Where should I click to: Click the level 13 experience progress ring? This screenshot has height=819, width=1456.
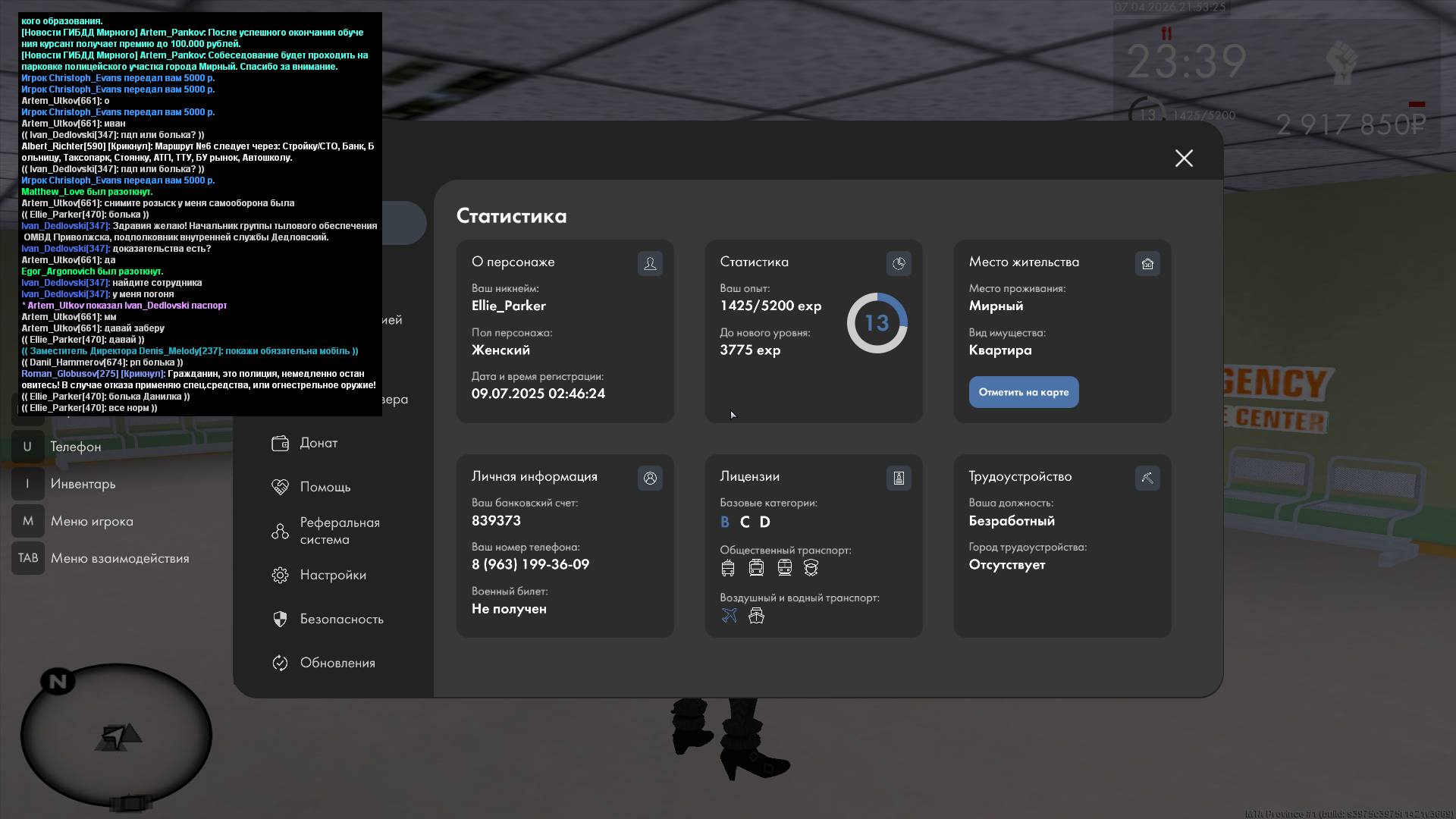[877, 323]
